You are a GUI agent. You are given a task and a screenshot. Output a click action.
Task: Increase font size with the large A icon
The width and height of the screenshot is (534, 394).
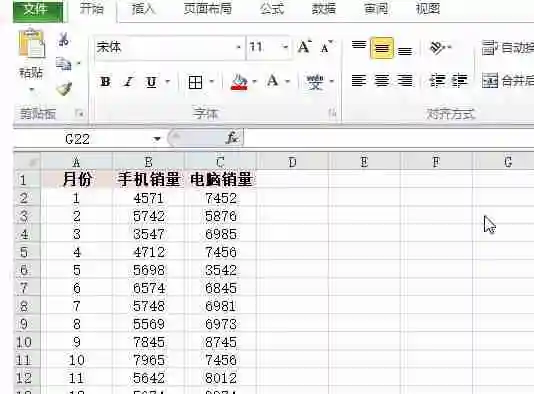click(304, 47)
